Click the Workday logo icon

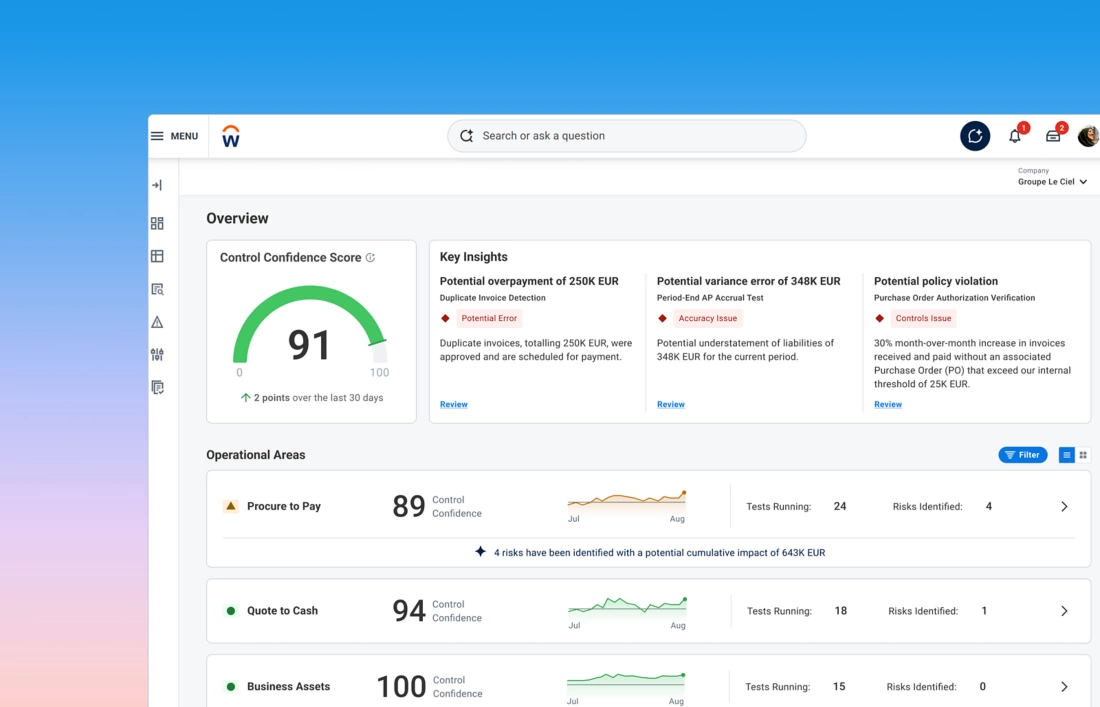[231, 136]
